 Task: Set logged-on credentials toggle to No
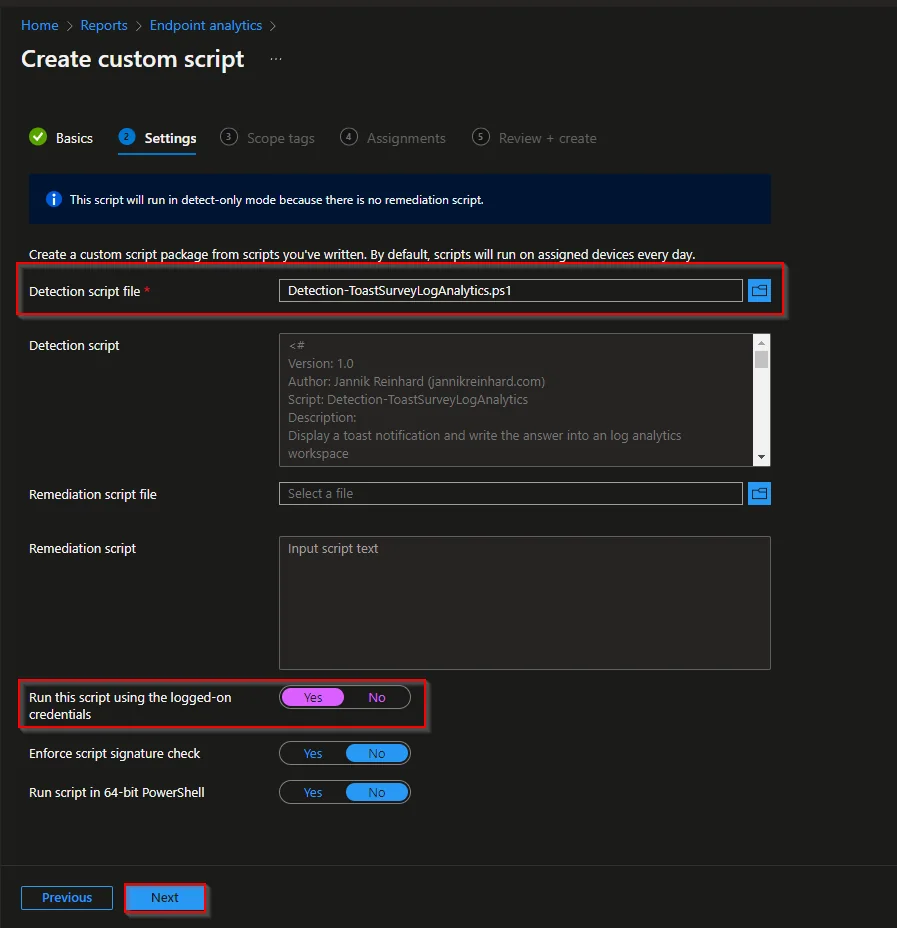(x=376, y=697)
